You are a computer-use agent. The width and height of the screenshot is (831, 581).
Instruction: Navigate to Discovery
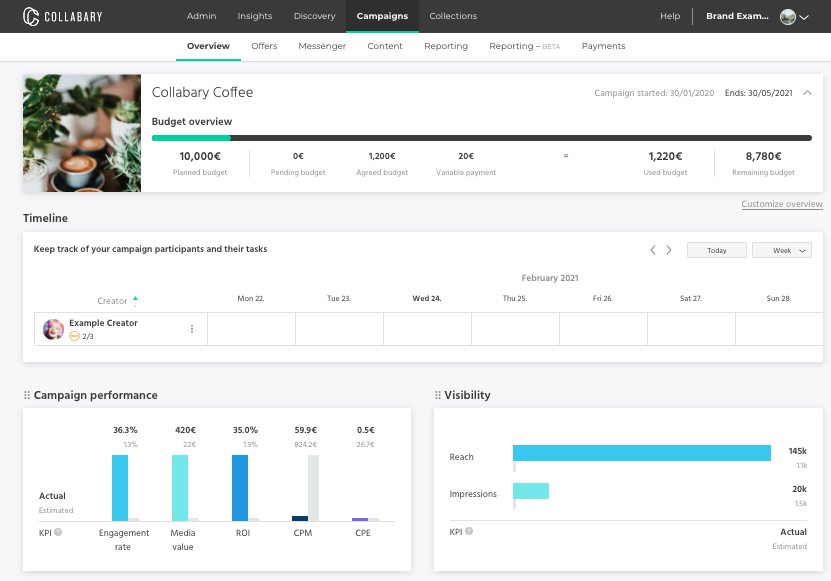coord(314,16)
